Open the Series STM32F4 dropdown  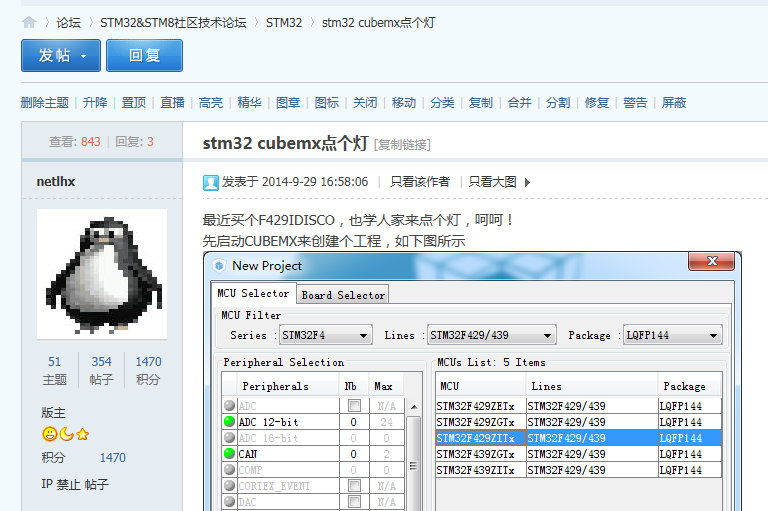tap(326, 335)
